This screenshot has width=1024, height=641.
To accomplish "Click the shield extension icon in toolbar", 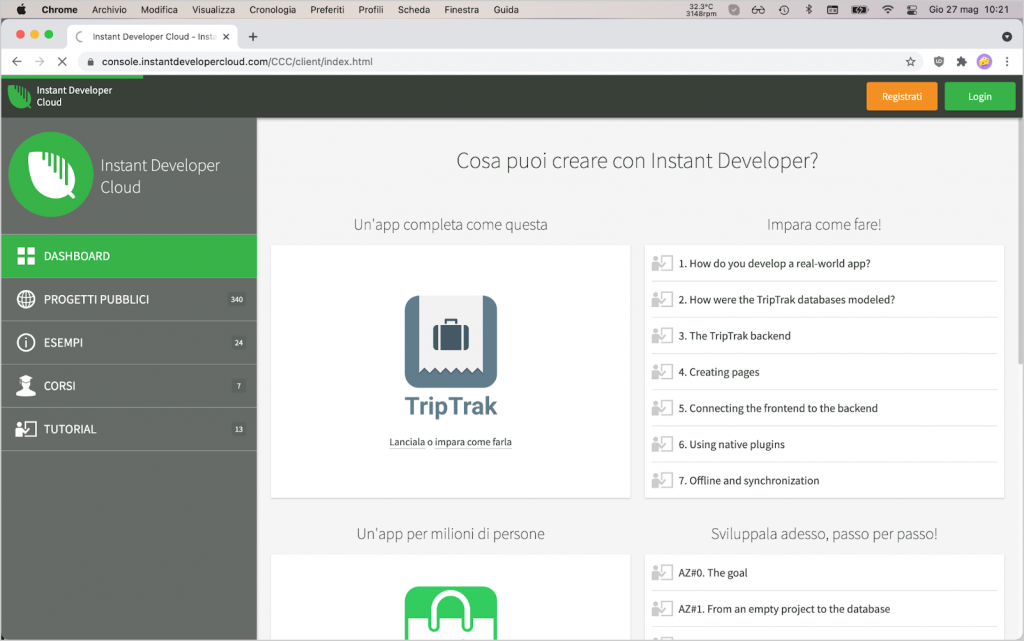I will tap(938, 61).
